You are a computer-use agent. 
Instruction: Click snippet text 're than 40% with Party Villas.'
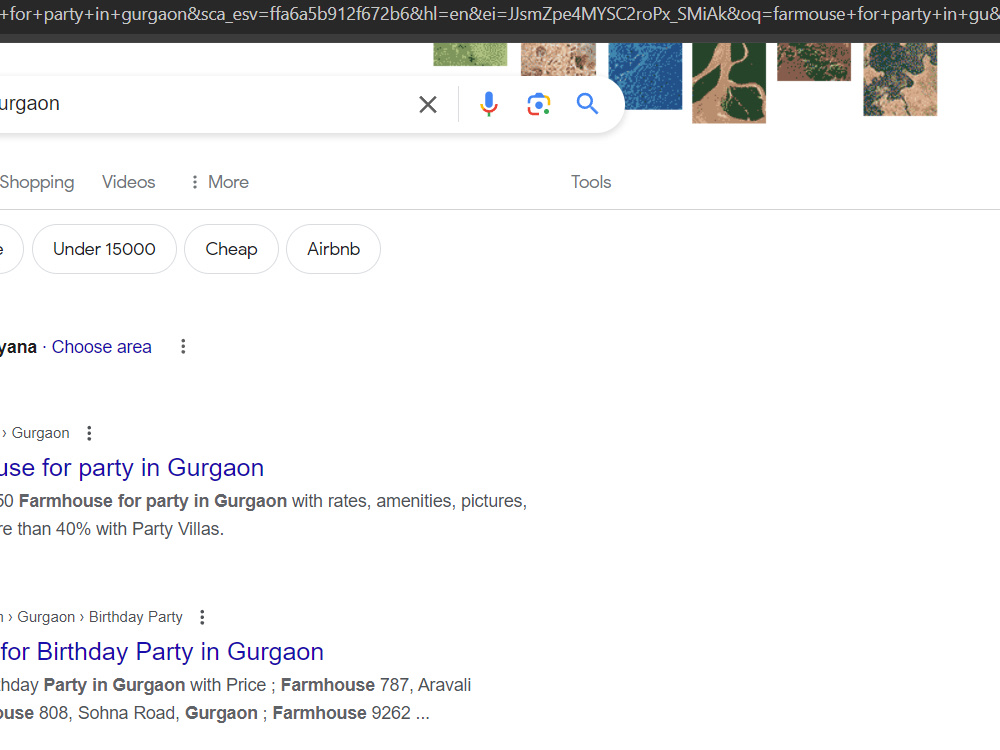(x=112, y=529)
